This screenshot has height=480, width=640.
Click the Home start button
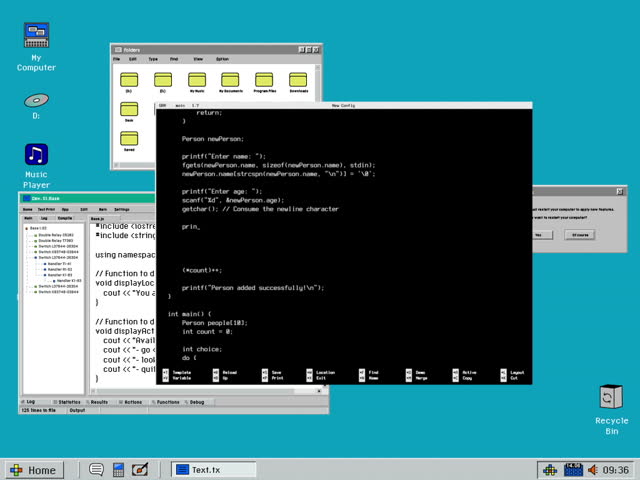(x=32, y=469)
